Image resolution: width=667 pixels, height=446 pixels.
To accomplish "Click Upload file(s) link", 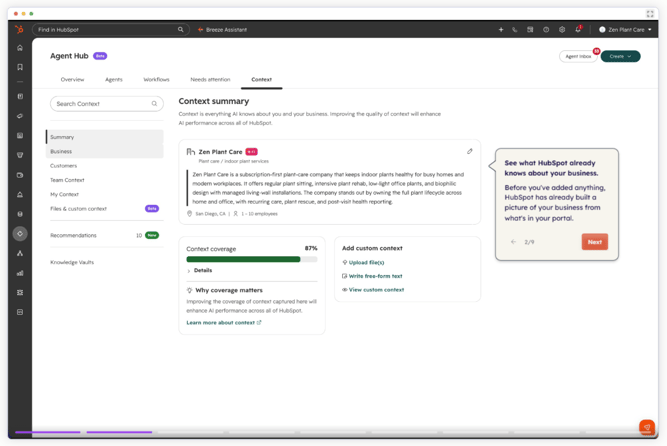I will click(x=363, y=263).
